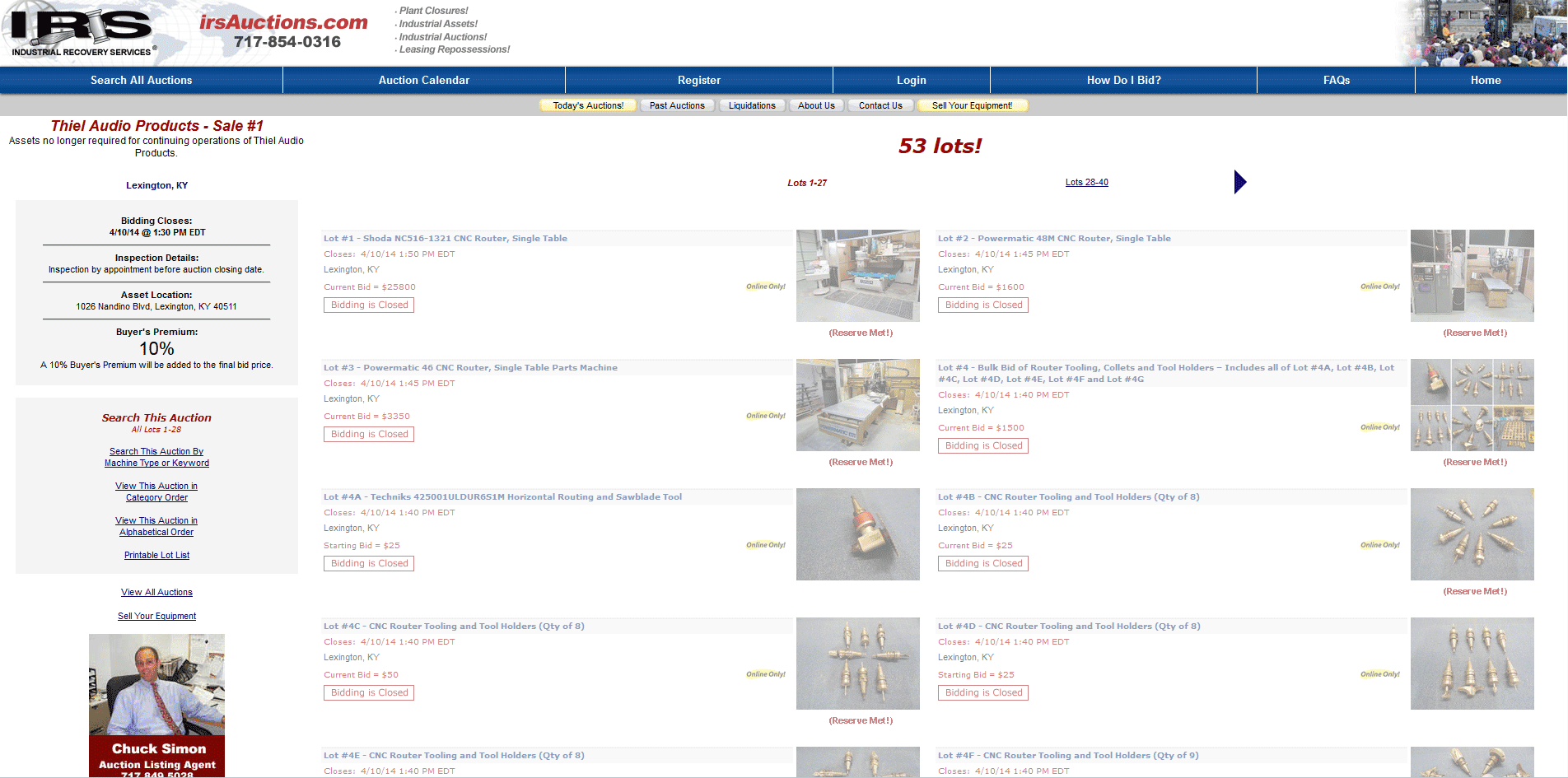Click Lot #1 Shoda router thumbnail
Screen dimensions: 1568x778
tap(858, 276)
